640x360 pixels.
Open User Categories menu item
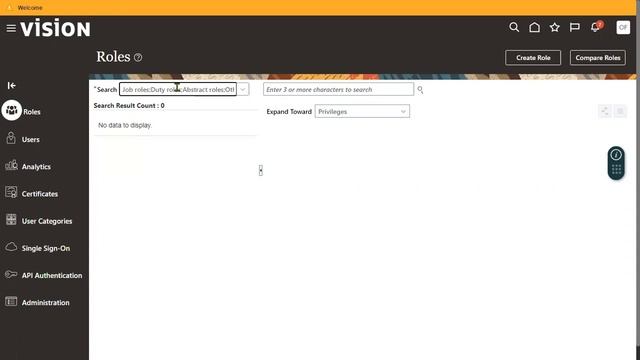[47, 221]
